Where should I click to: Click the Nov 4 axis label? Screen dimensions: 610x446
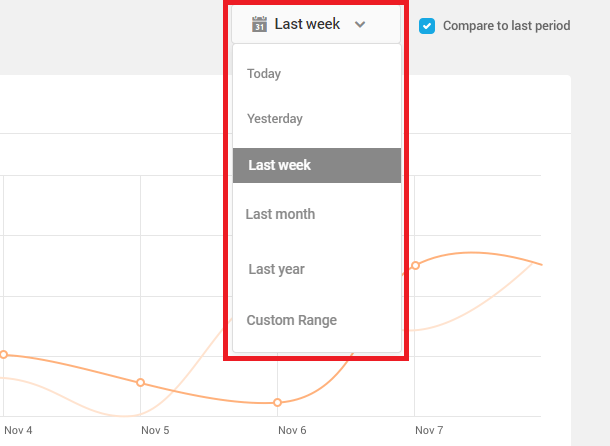click(18, 430)
